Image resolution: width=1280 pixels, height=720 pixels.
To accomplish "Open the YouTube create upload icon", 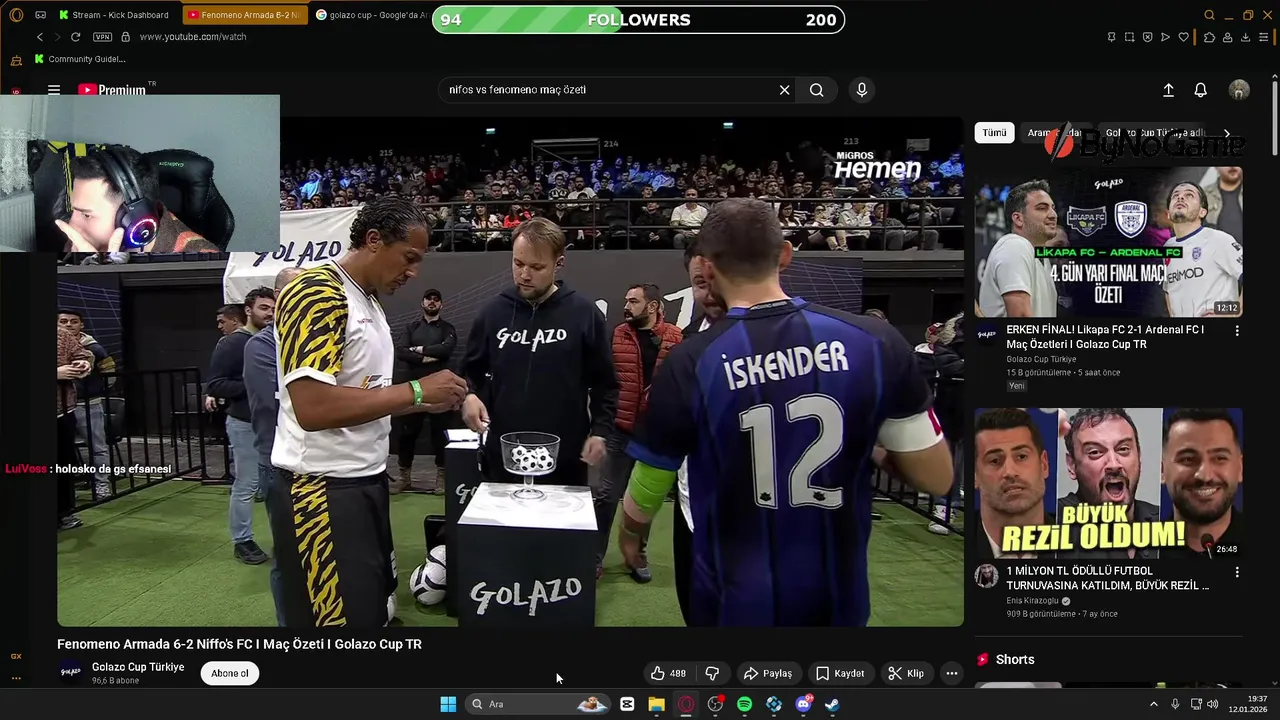I will tap(1168, 90).
